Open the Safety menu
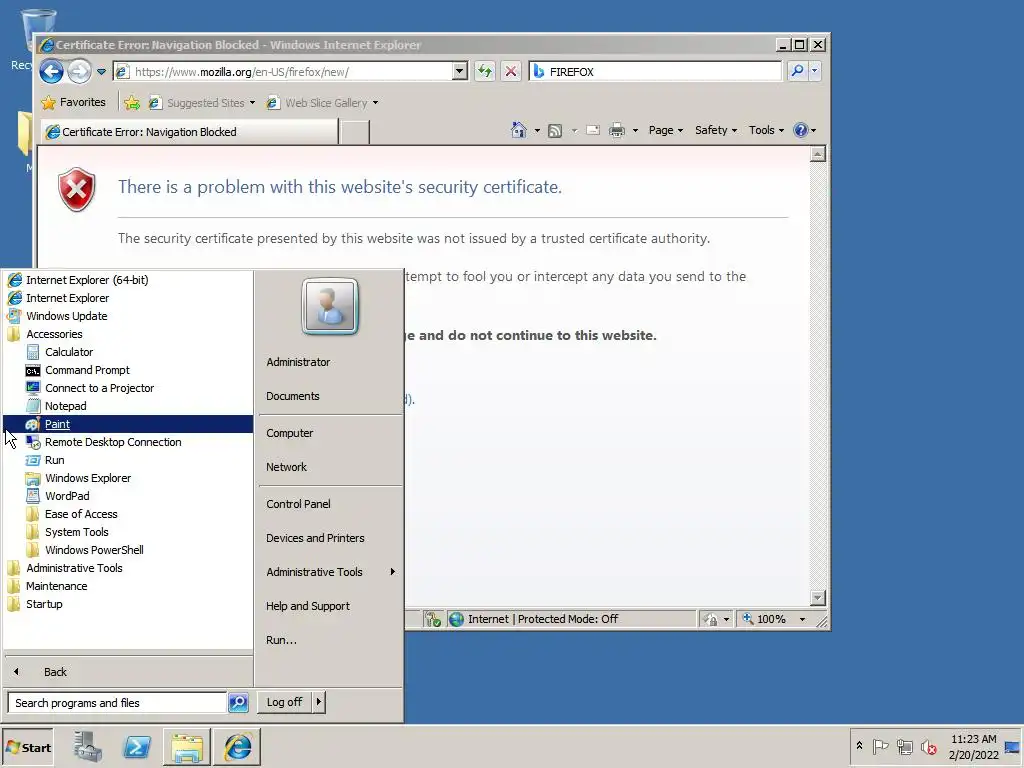Screen dimensions: 1024x768 [716, 130]
